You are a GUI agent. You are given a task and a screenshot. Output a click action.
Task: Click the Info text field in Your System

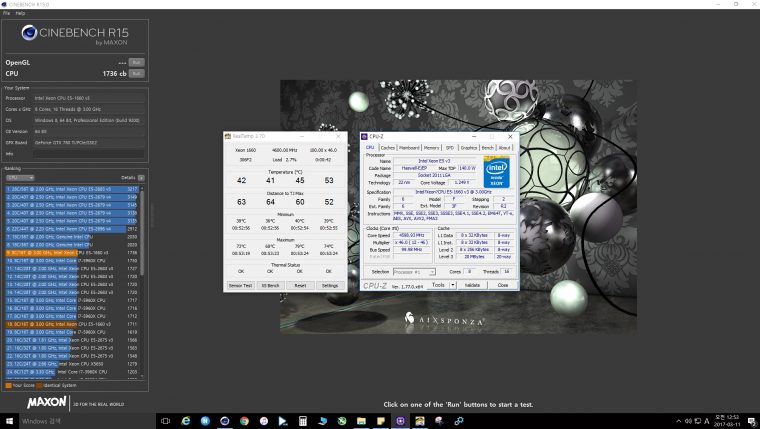coord(89,154)
